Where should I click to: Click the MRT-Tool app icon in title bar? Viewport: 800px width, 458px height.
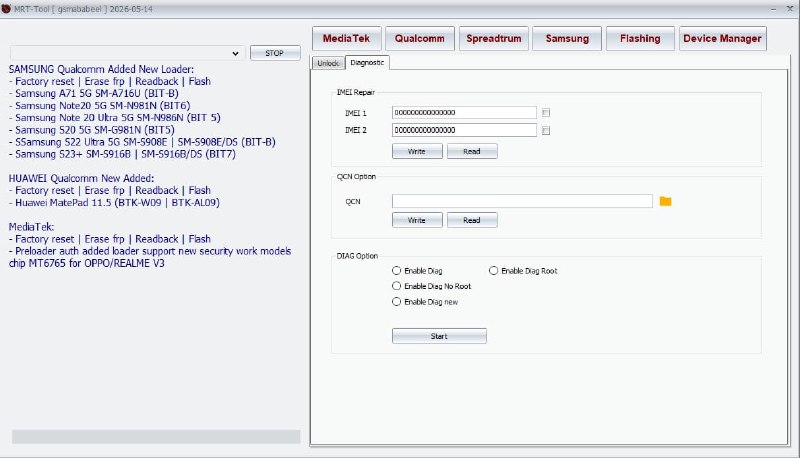pyautogui.click(x=6, y=9)
